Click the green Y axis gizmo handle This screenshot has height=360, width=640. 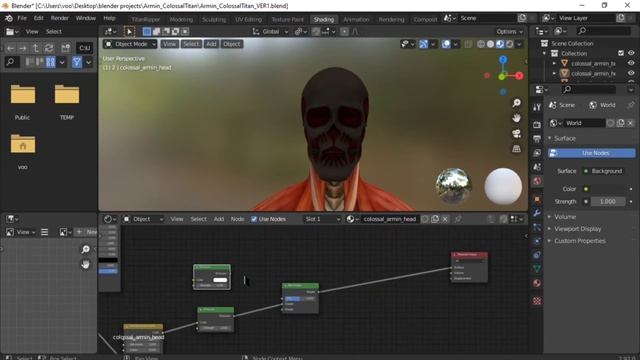pos(502,77)
